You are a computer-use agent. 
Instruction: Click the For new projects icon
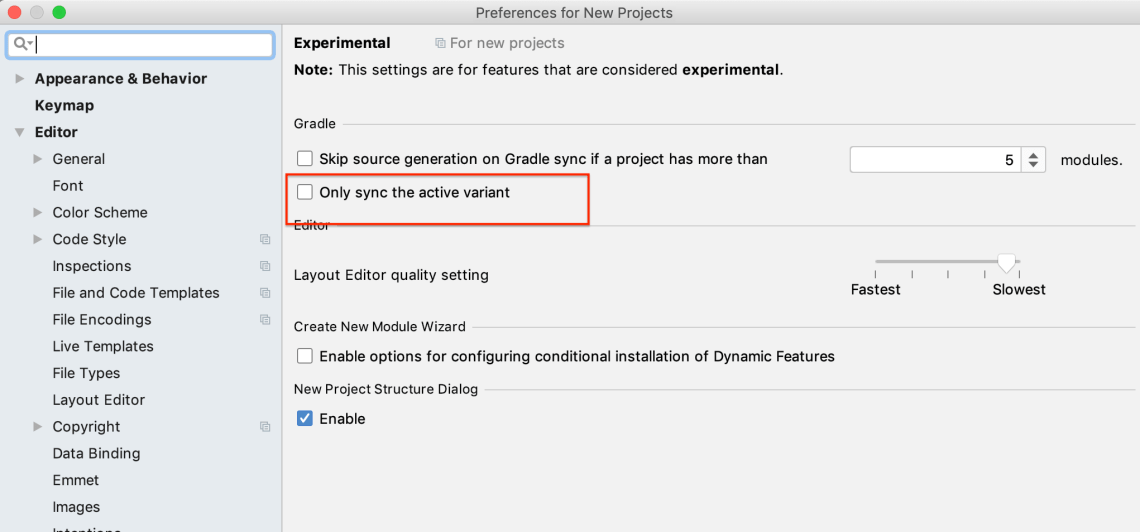click(440, 43)
